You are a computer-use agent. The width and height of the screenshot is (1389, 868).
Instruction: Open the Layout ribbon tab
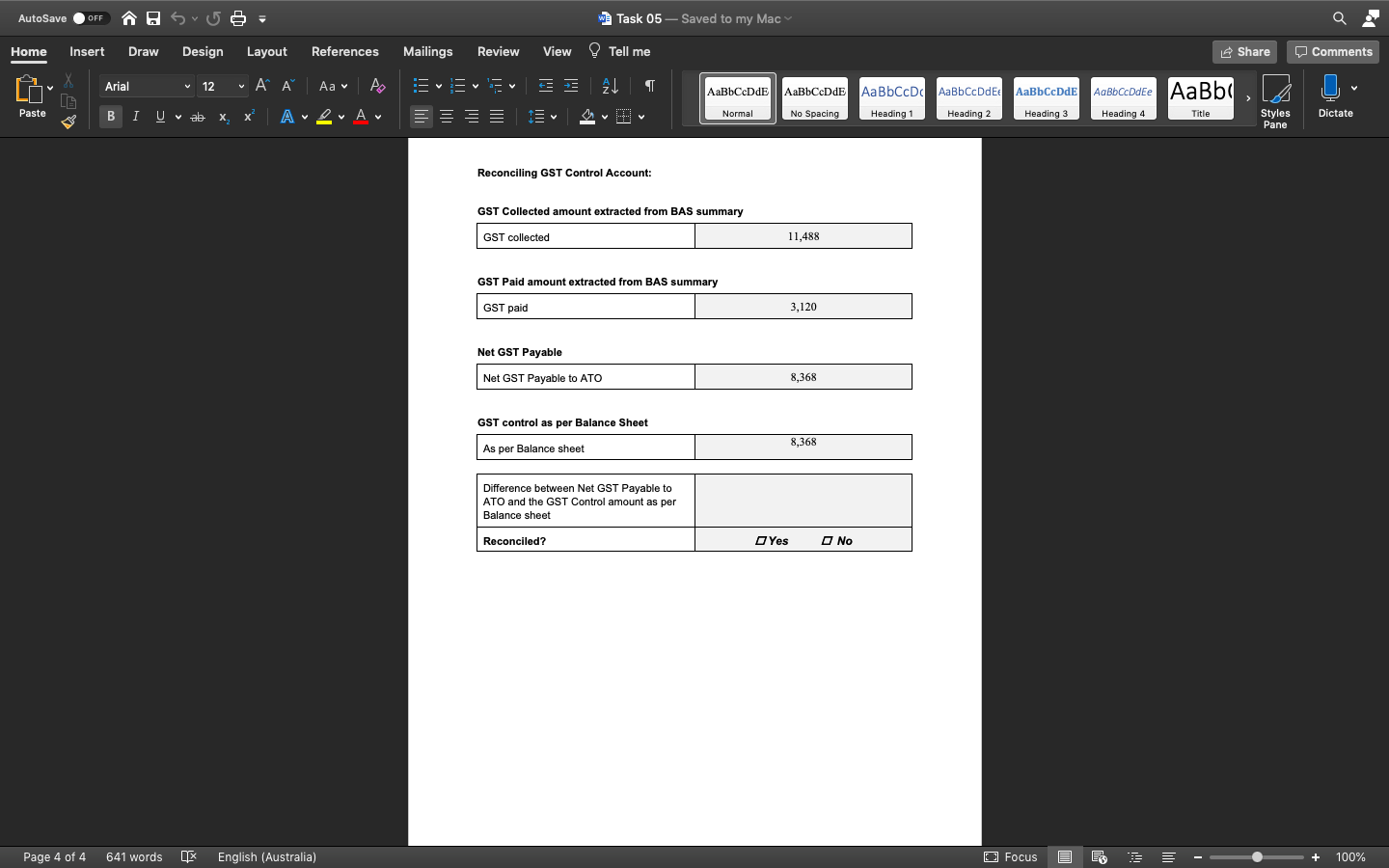(x=267, y=51)
